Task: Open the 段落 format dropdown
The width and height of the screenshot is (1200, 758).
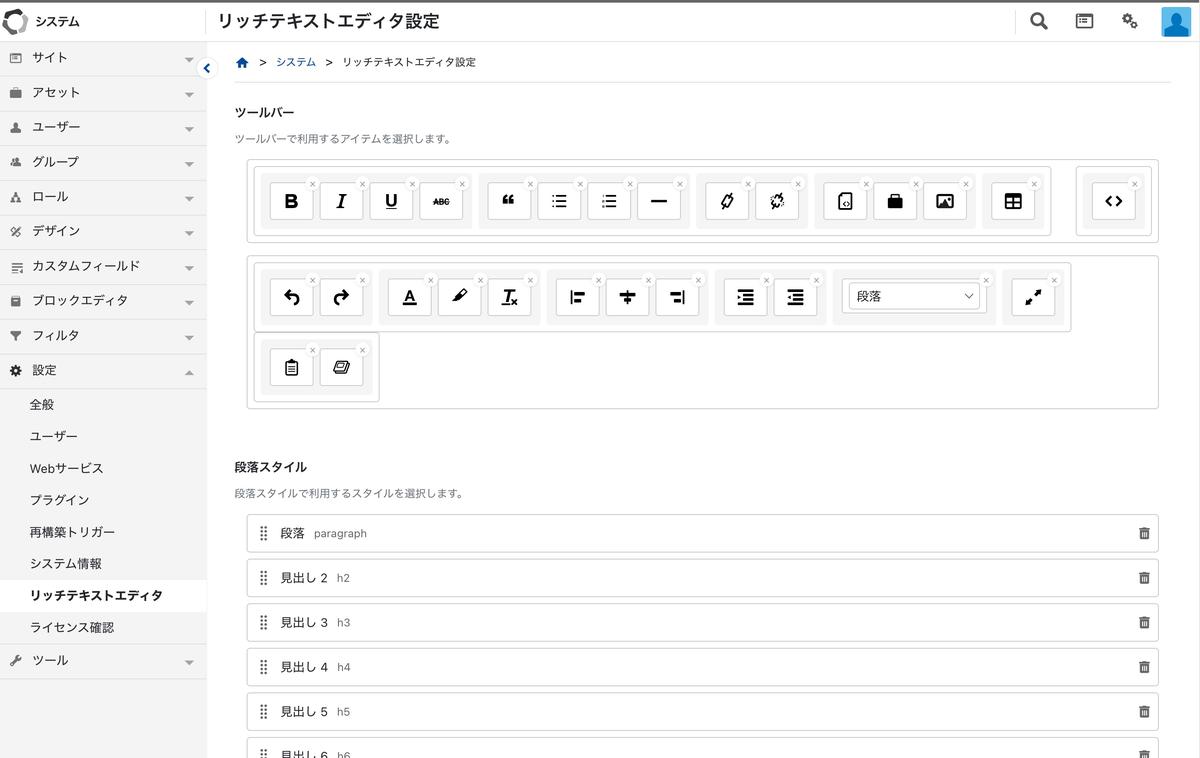Action: pyautogui.click(x=913, y=297)
